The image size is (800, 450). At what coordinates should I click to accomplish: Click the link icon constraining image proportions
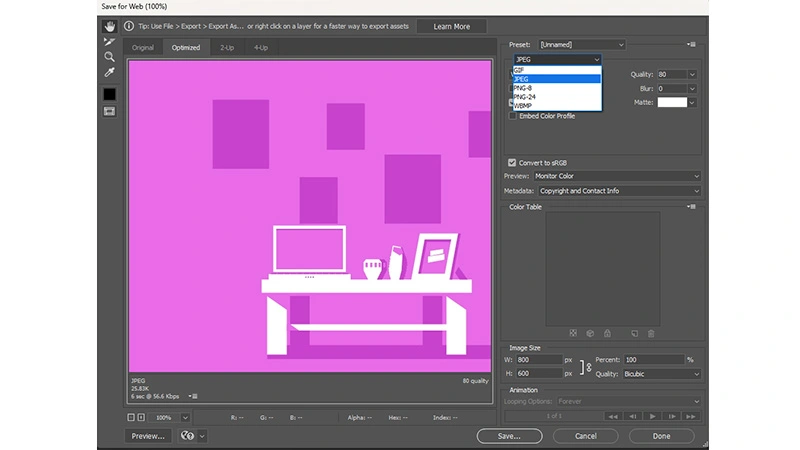[x=587, y=367]
